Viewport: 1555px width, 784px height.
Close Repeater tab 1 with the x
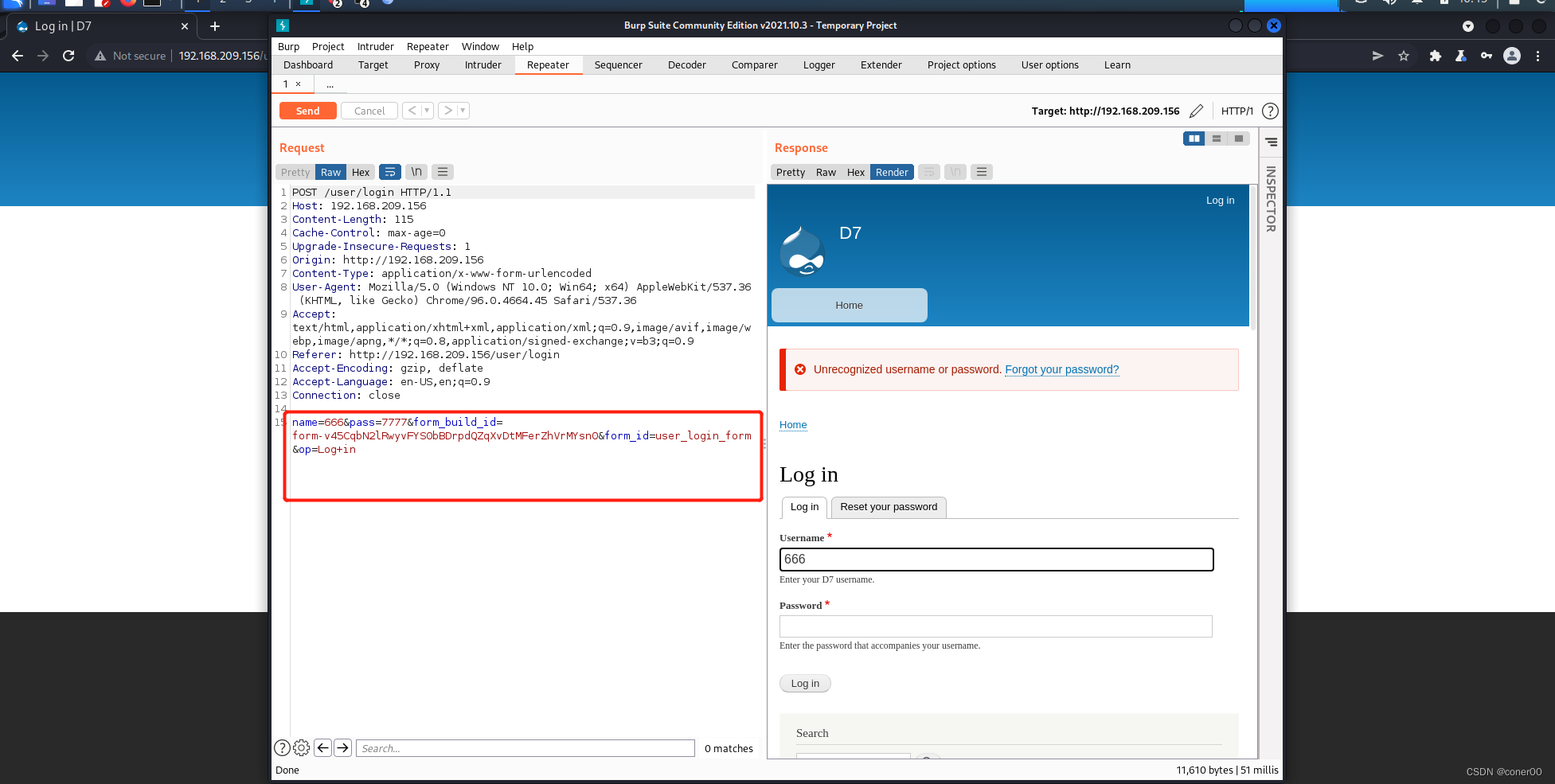pyautogui.click(x=299, y=84)
